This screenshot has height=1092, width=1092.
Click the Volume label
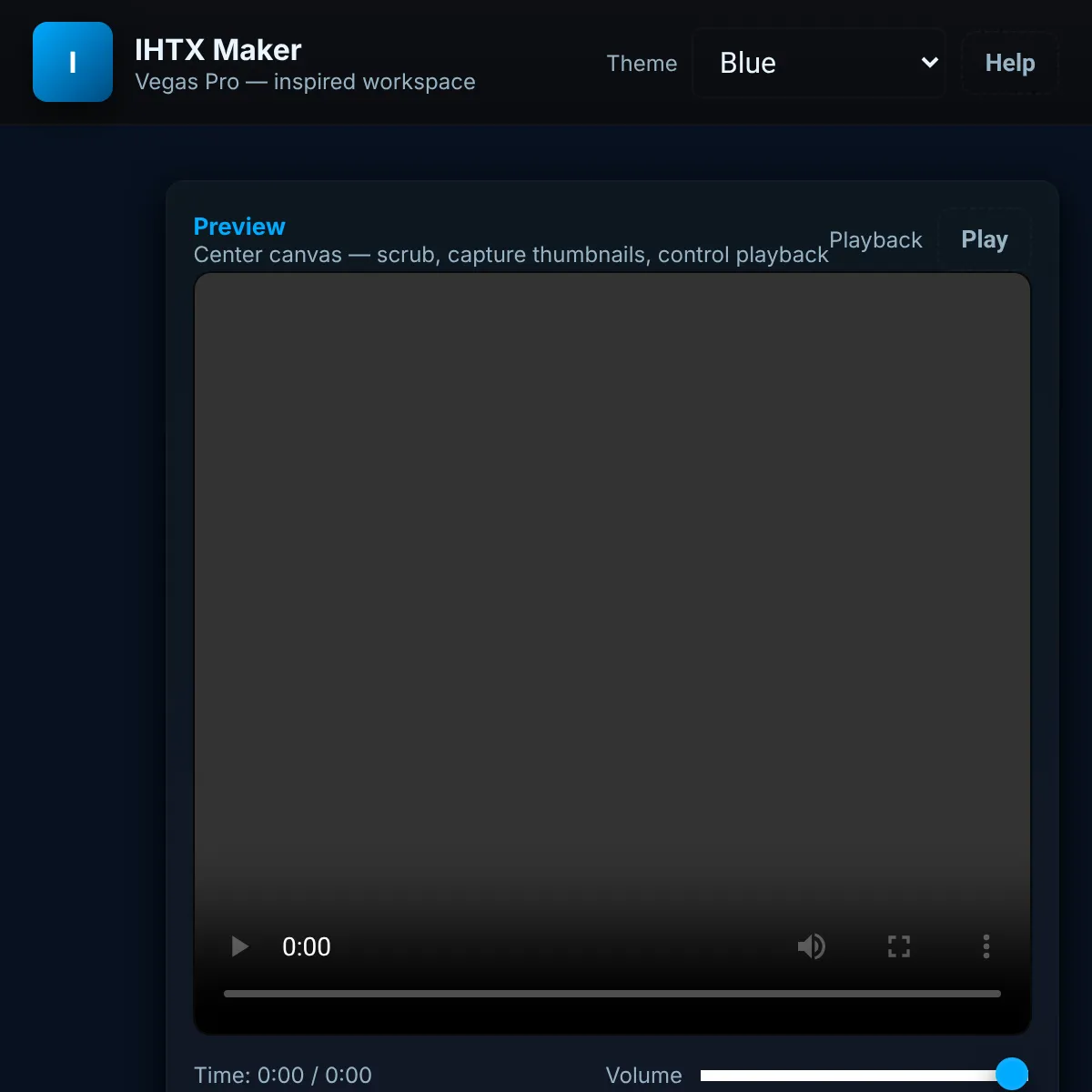click(x=643, y=1075)
